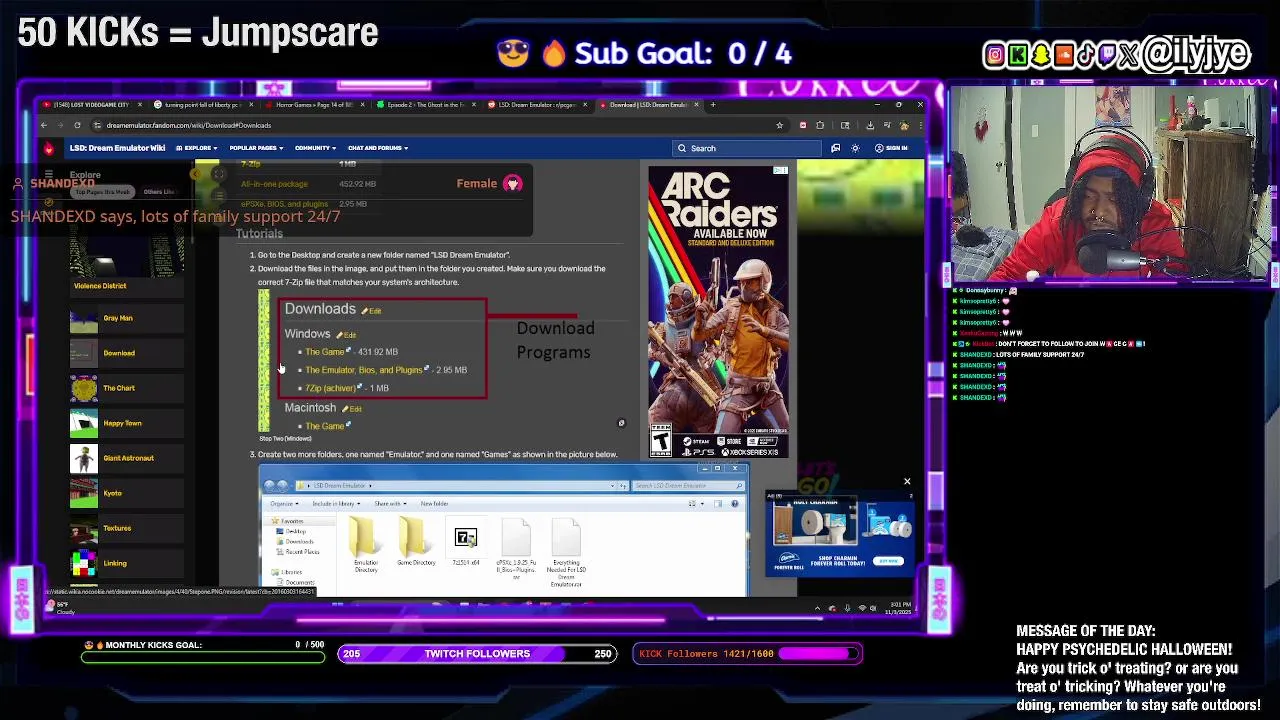Click the Windows Explorer tutorial screenshot
The height and width of the screenshot is (720, 1280).
(x=503, y=529)
